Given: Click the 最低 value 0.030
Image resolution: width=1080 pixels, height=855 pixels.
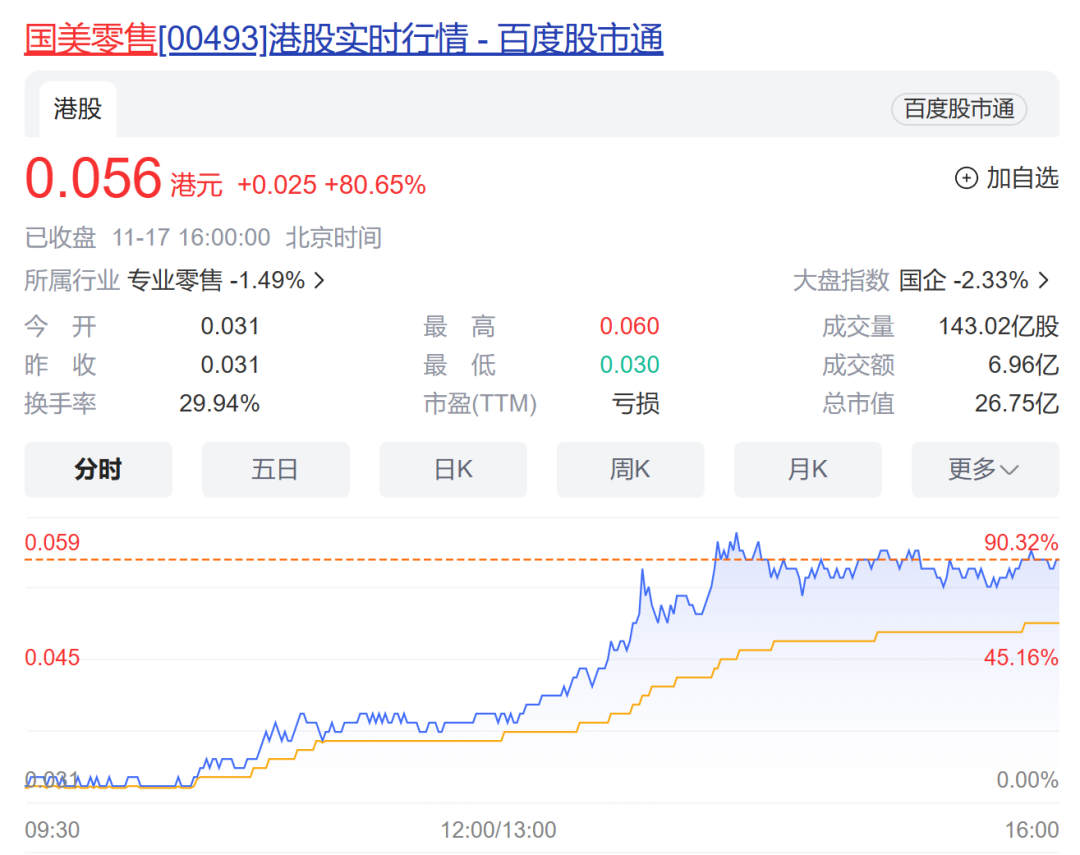Looking at the screenshot, I should click(x=630, y=364).
